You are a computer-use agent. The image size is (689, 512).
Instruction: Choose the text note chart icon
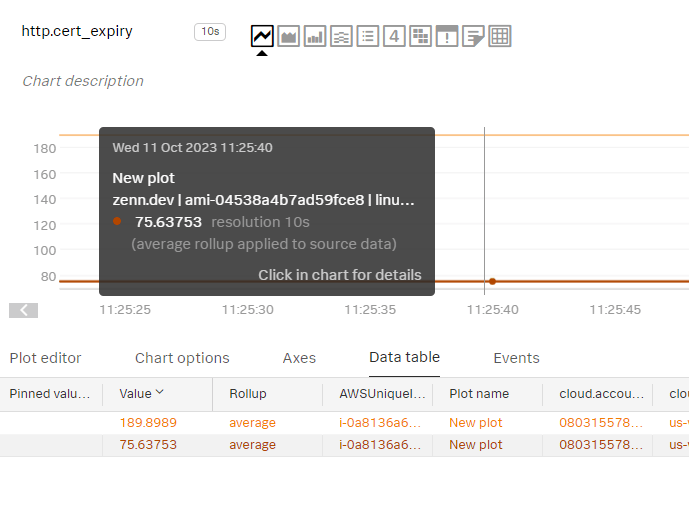(473, 36)
